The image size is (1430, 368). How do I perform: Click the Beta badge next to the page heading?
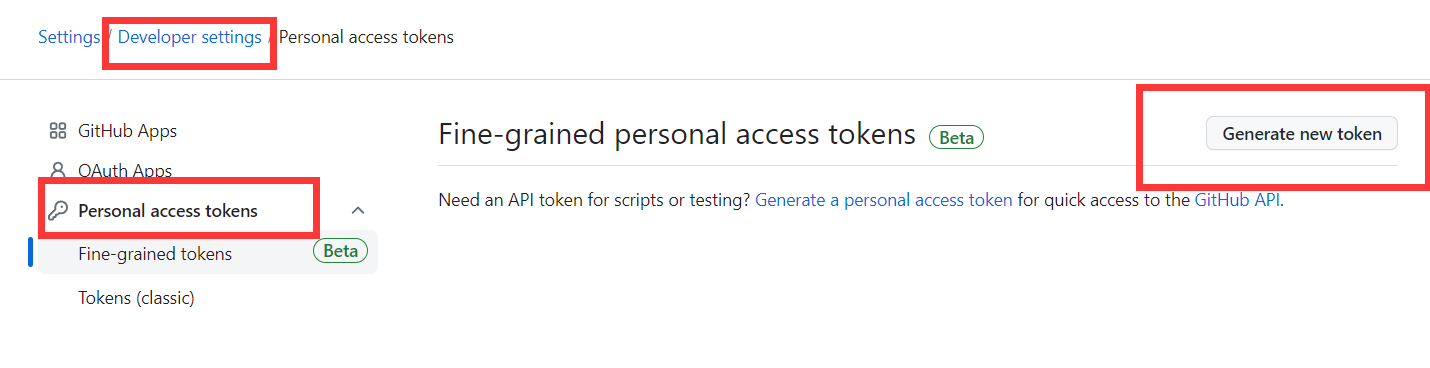[956, 138]
